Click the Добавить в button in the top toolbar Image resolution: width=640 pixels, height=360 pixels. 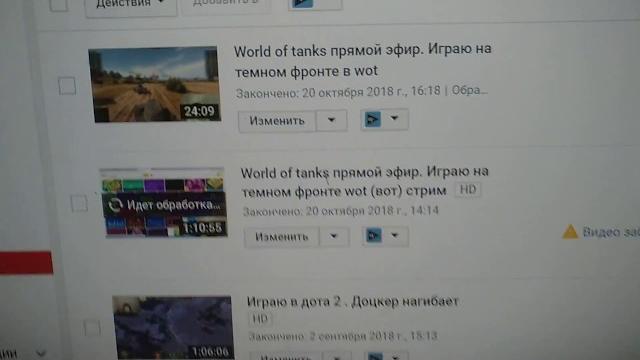[226, 6]
